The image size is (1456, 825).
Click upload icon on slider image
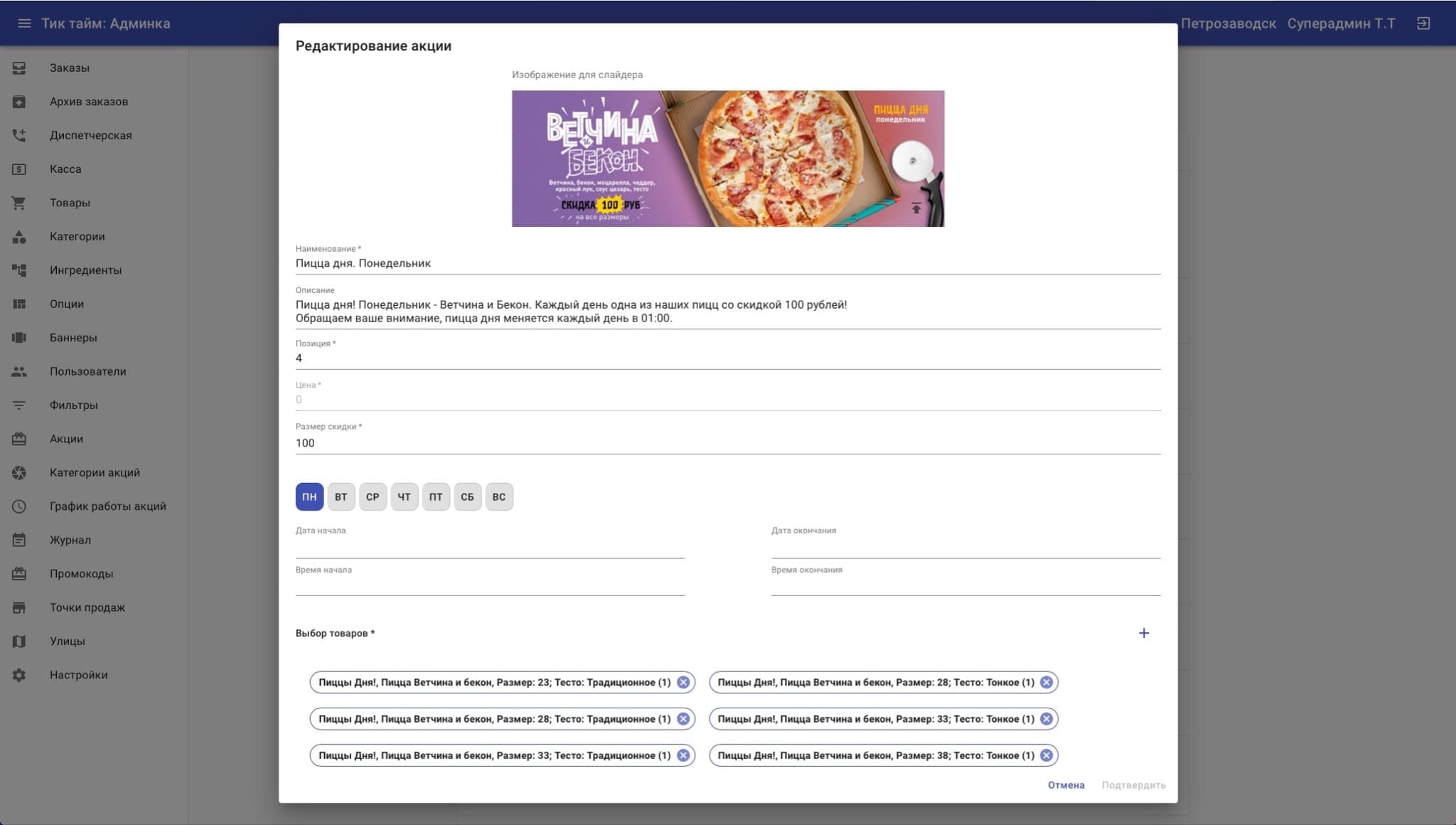(916, 208)
